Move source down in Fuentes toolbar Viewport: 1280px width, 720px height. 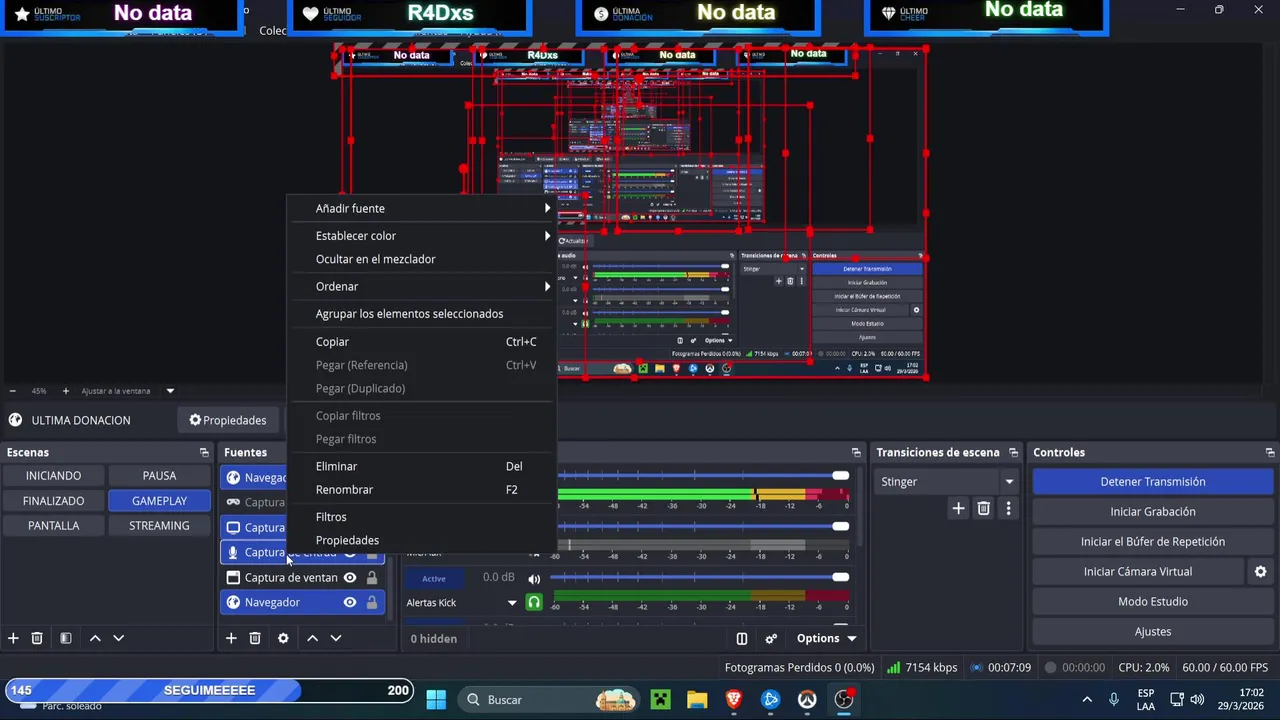pyautogui.click(x=336, y=638)
